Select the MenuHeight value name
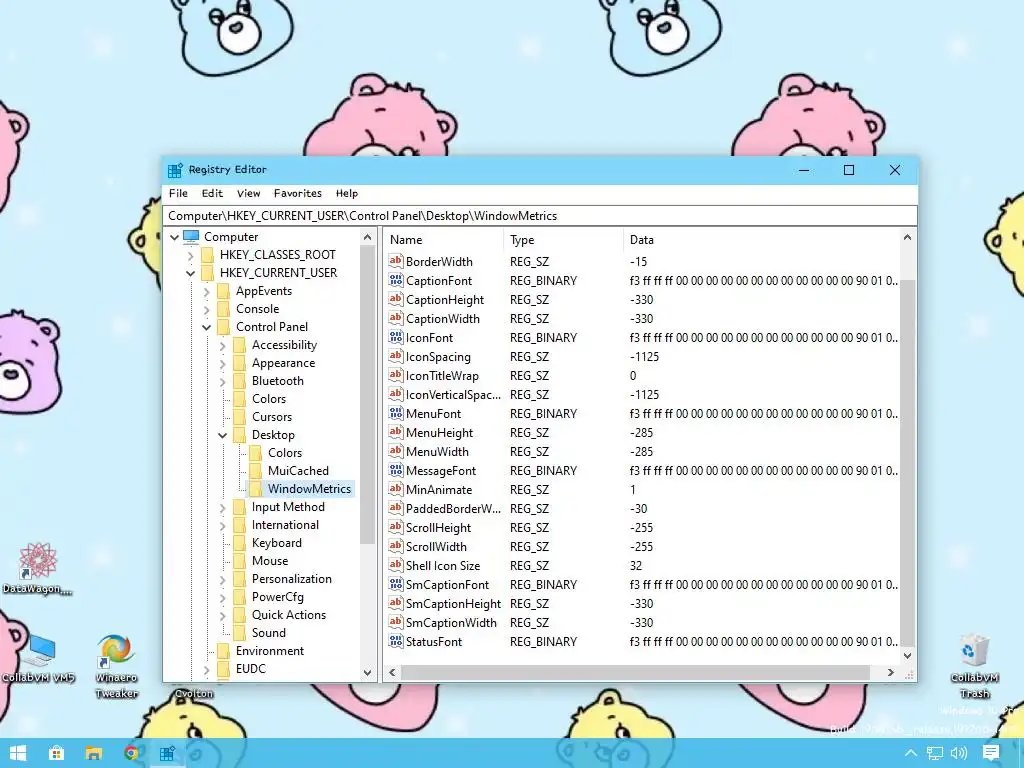The height and width of the screenshot is (768, 1024). [x=440, y=432]
